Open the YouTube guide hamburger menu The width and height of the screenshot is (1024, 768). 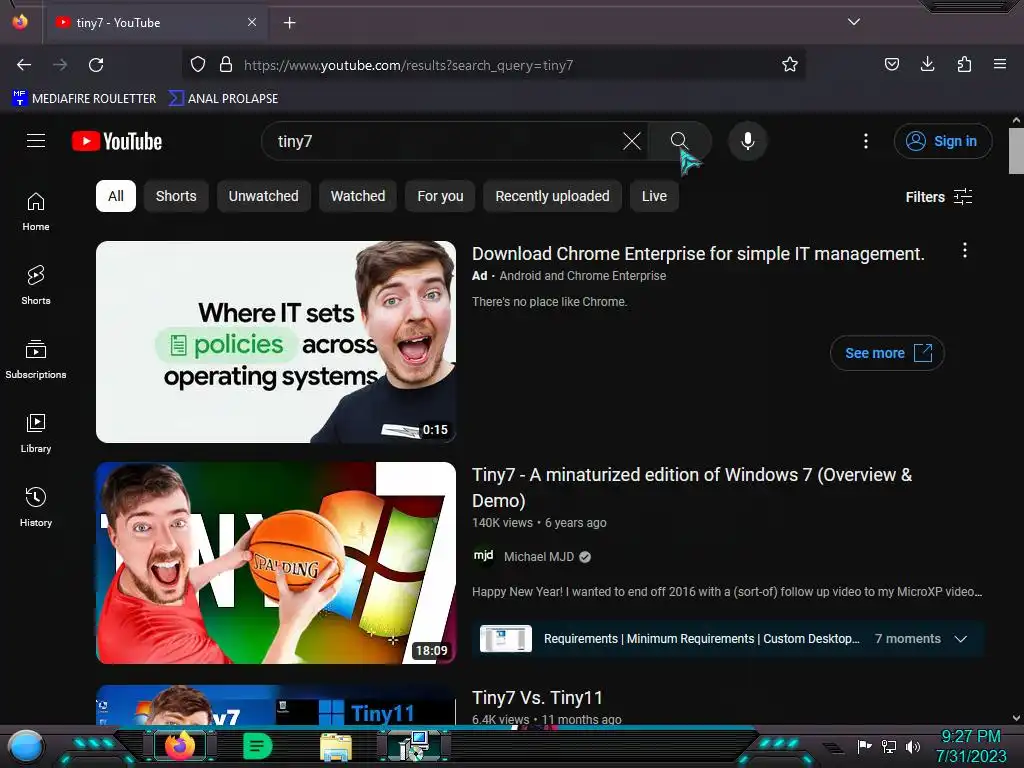coord(36,141)
